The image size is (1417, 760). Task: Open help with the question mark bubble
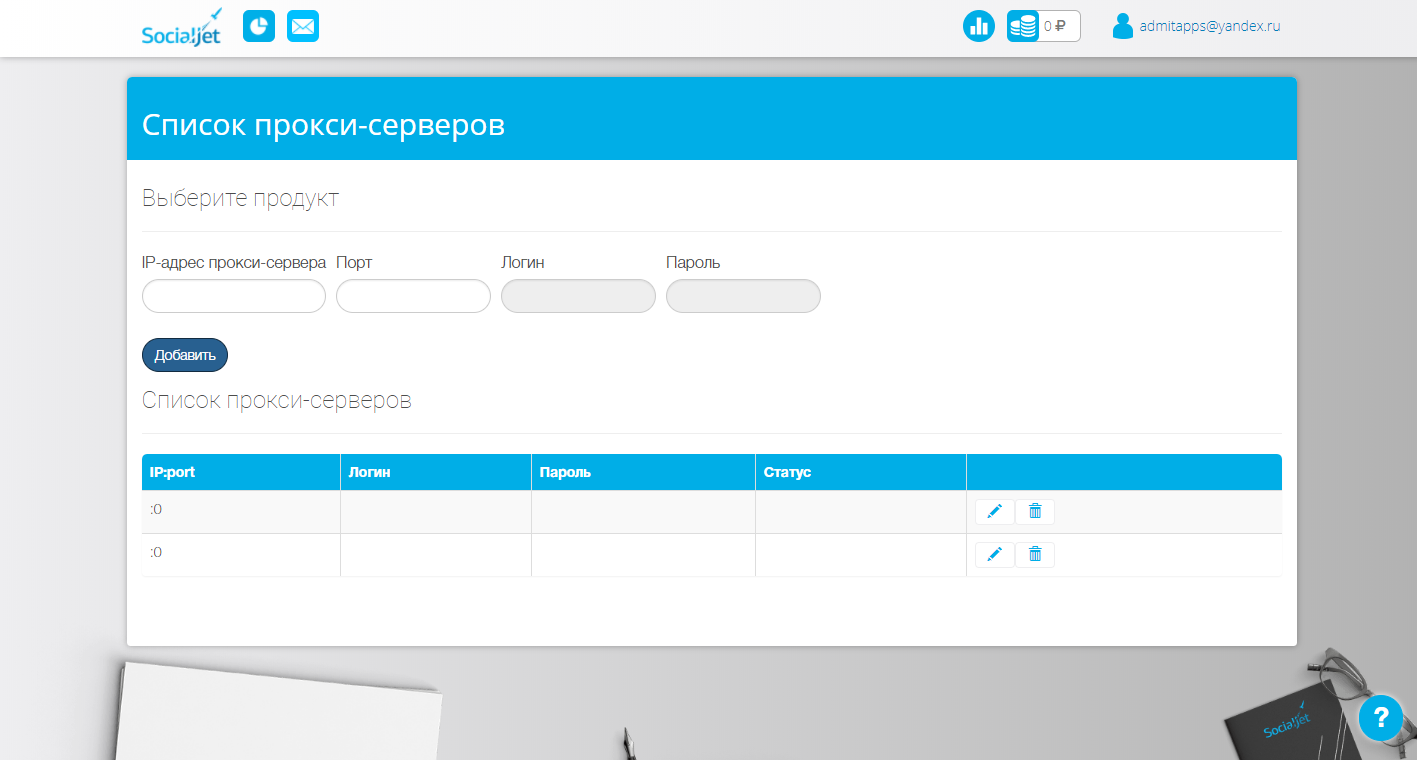(x=1380, y=718)
